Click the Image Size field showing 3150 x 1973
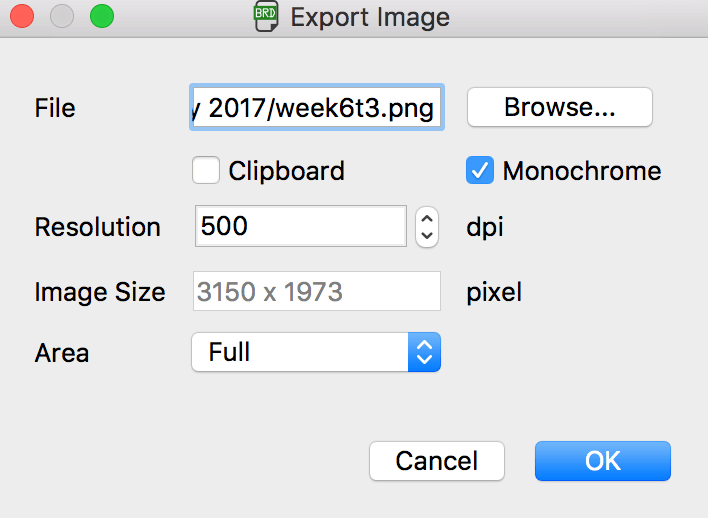Image resolution: width=708 pixels, height=518 pixels. click(x=315, y=291)
